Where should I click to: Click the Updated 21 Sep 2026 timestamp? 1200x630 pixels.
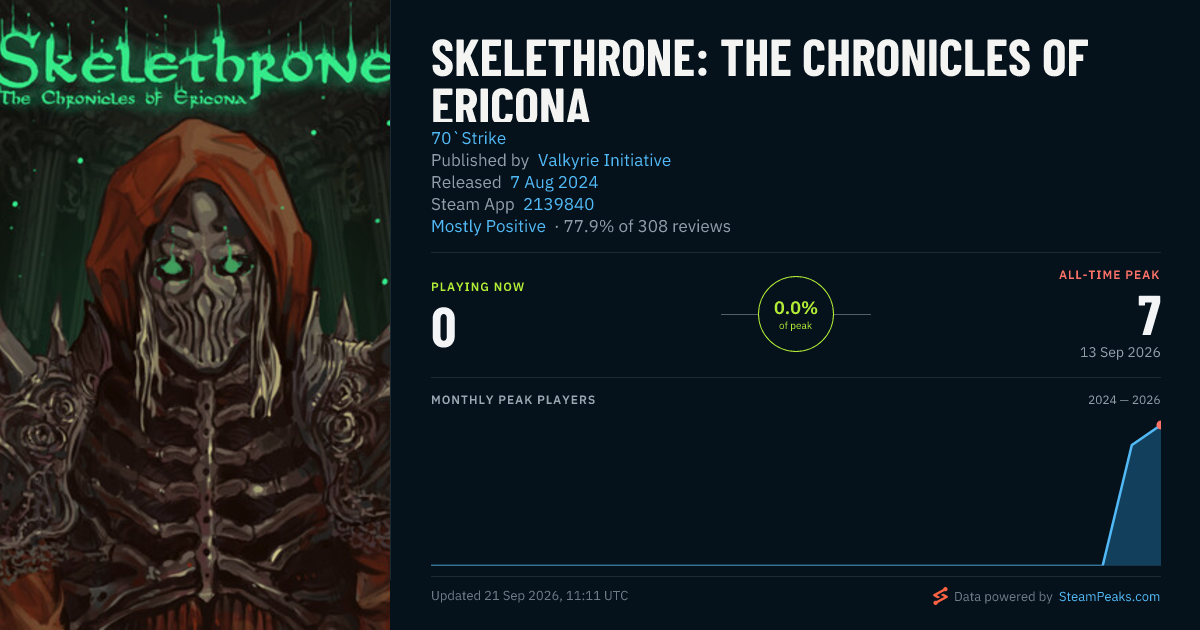[530, 595]
